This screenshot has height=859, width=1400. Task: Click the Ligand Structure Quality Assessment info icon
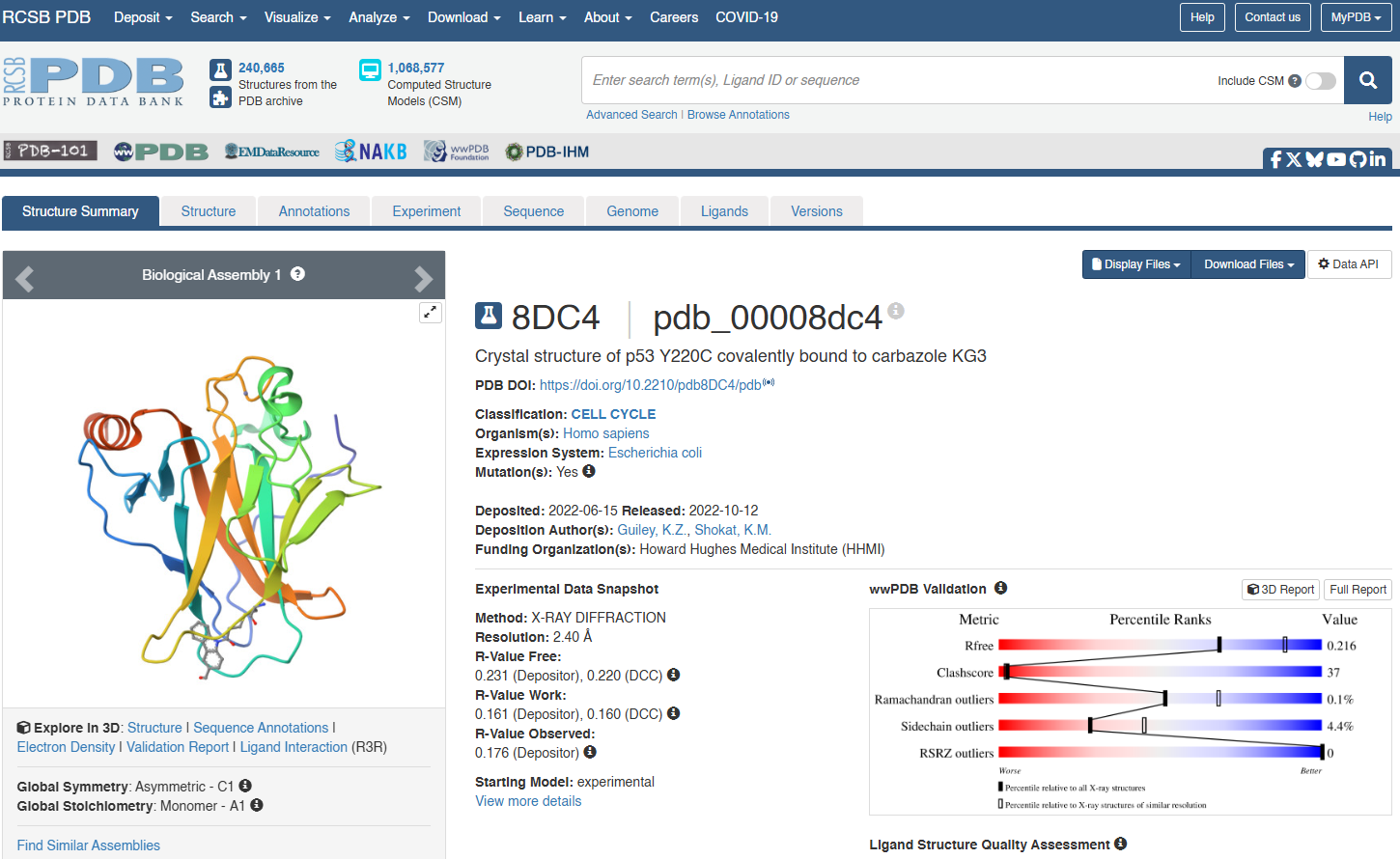tap(1120, 844)
